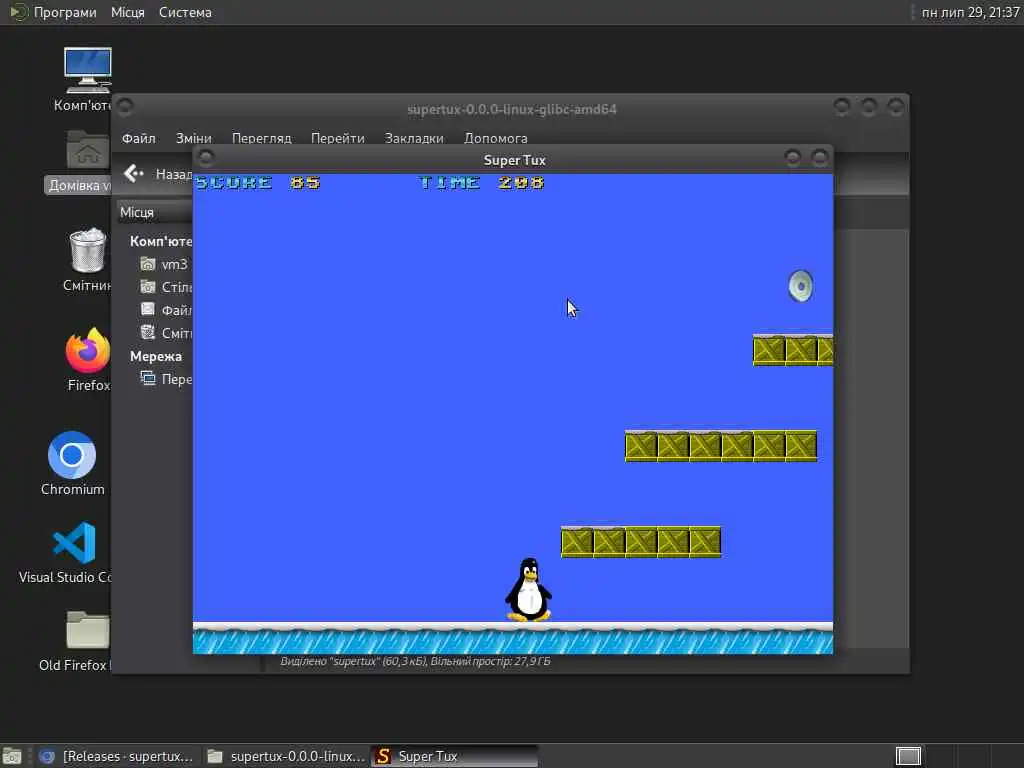Viewport: 1024px width, 768px height.
Task: Click the Super Tux window menu button
Action: click(x=206, y=157)
